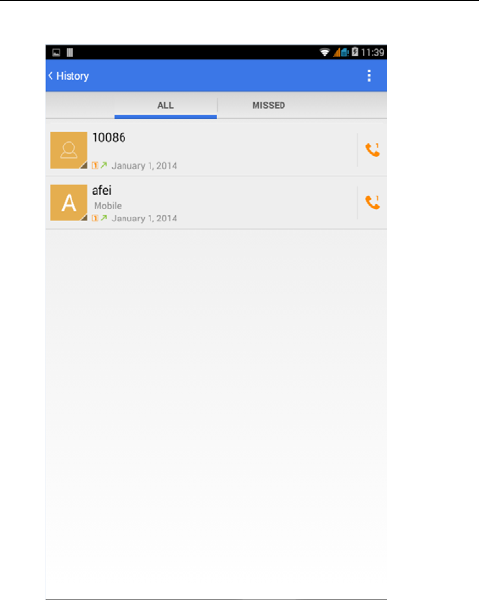
Task: Open the afei call log entry
Action: click(x=202, y=203)
